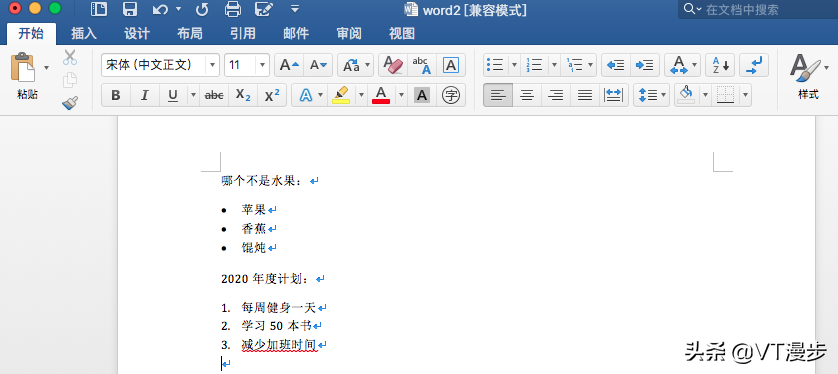This screenshot has height=374, width=838.
Task: Switch to the 布局 tab
Action: tap(190, 34)
